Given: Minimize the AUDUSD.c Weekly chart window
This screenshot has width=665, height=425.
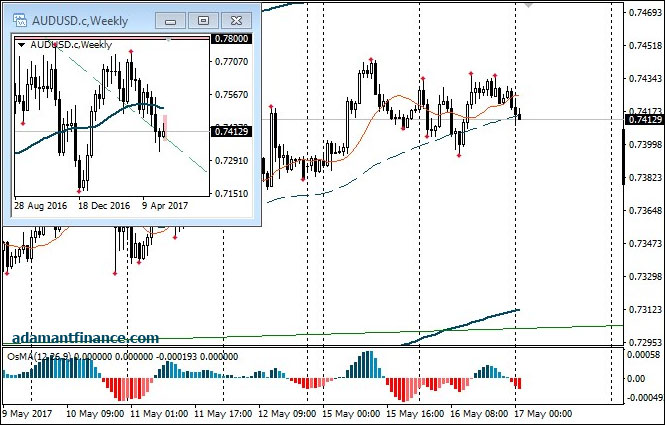Looking at the screenshot, I should tap(170, 20).
